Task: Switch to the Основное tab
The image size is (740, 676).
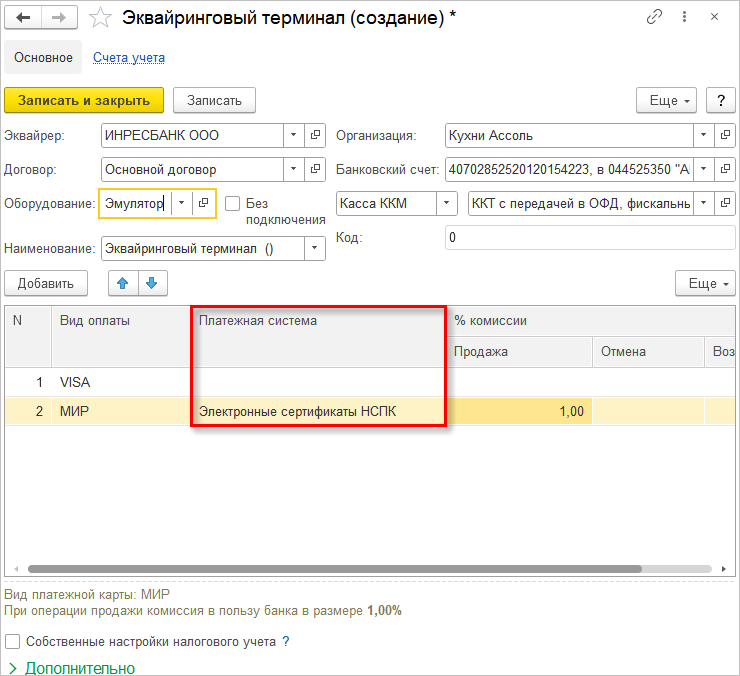Action: (x=43, y=57)
